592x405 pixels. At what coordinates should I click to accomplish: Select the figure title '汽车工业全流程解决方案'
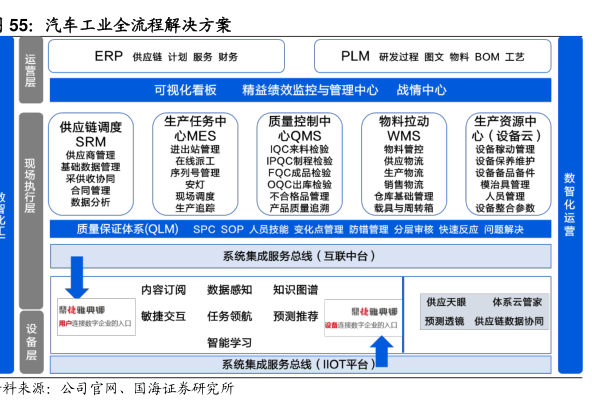coord(138,25)
